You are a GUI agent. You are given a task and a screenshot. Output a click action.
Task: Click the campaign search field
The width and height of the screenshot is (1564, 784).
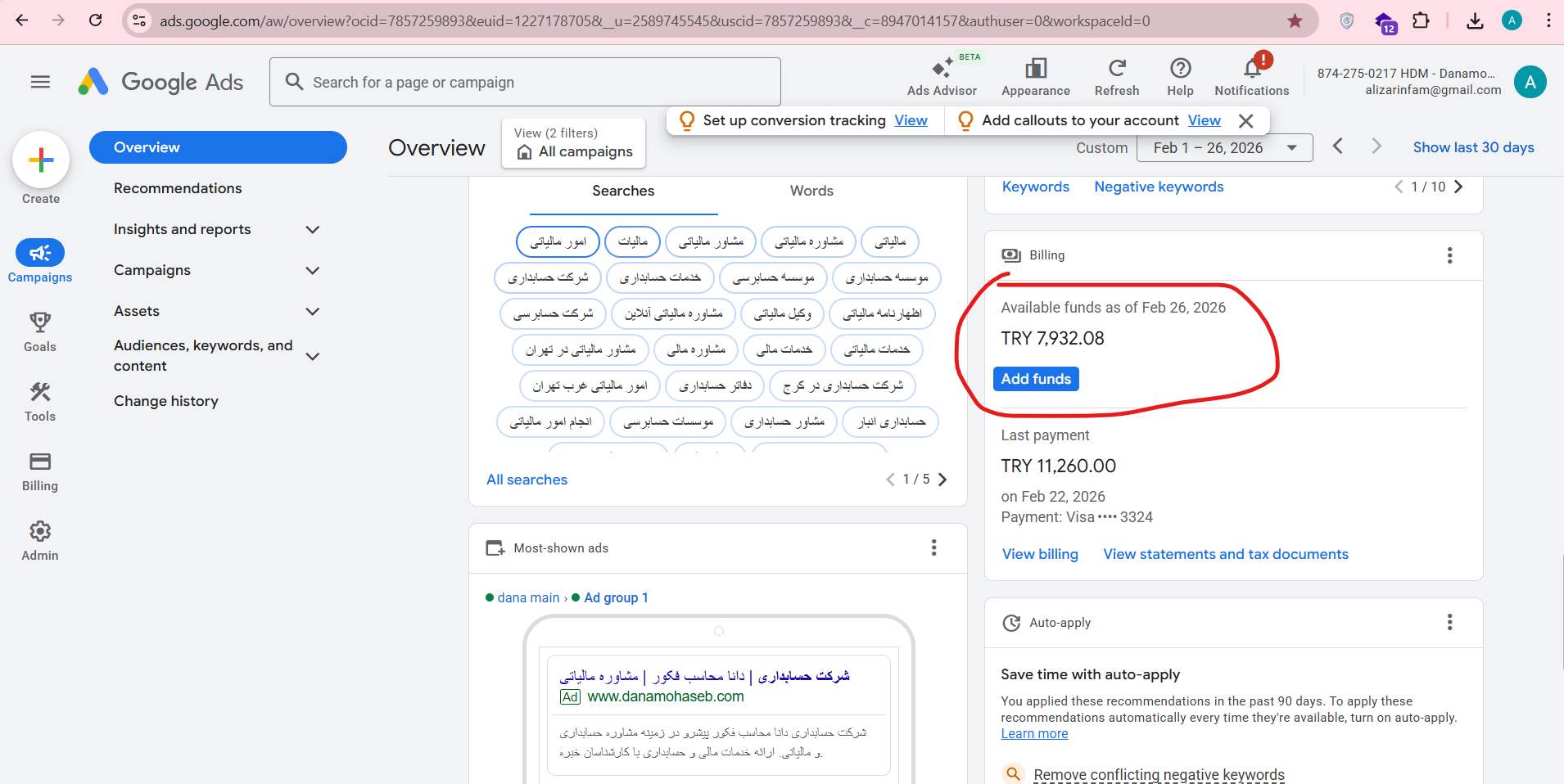pyautogui.click(x=524, y=82)
